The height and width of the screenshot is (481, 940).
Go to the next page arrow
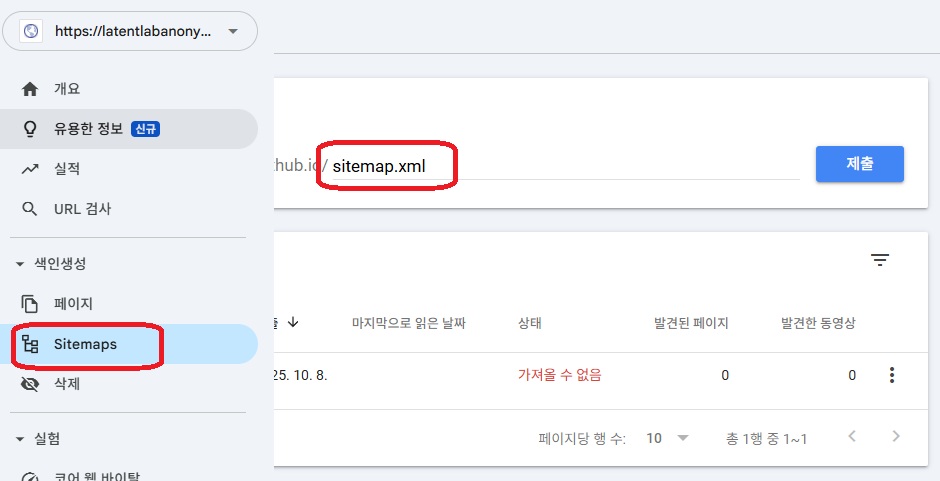(896, 437)
